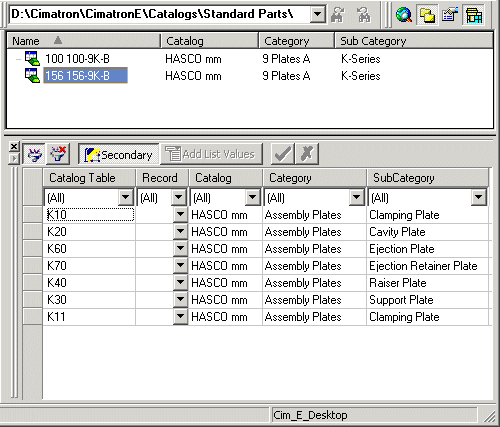Viewport: 500px width, 427px height.
Task: Open the Catalog Table (All) filter dropdown
Action: [x=126, y=197]
